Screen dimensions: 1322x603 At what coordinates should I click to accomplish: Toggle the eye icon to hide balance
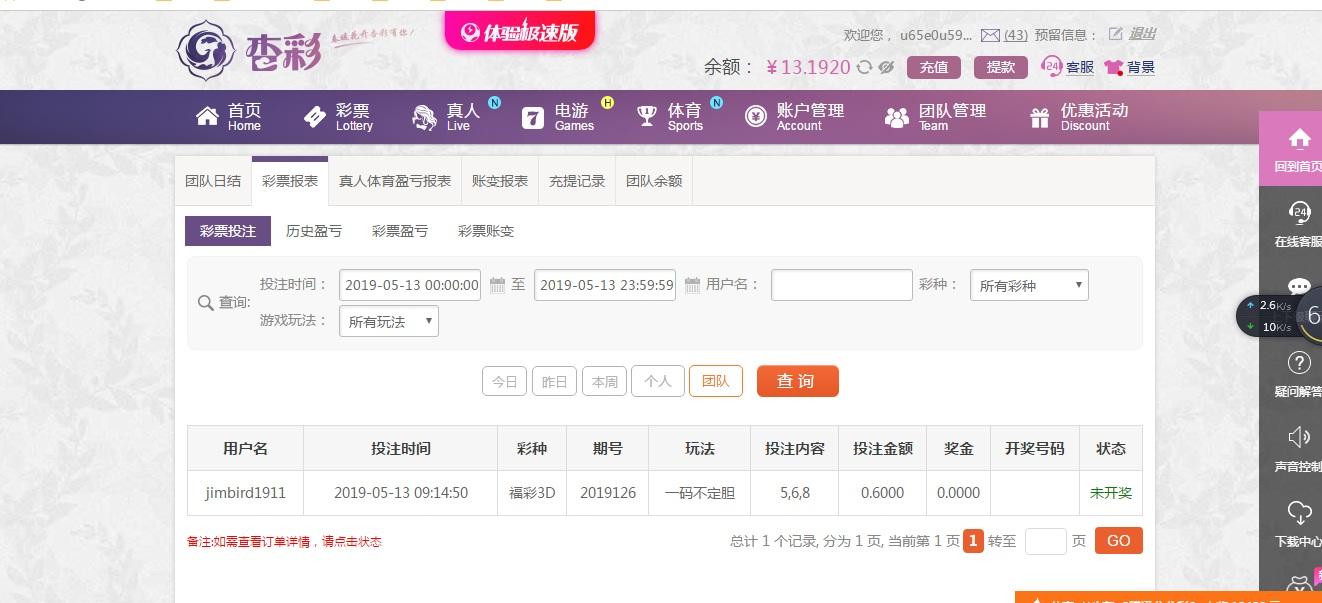pyautogui.click(x=886, y=66)
